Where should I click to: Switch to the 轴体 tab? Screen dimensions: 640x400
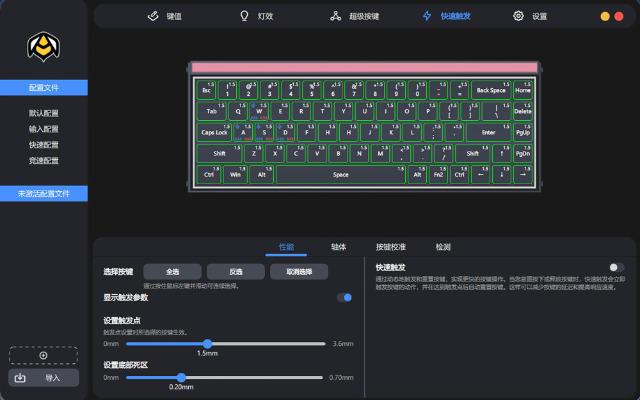point(338,247)
